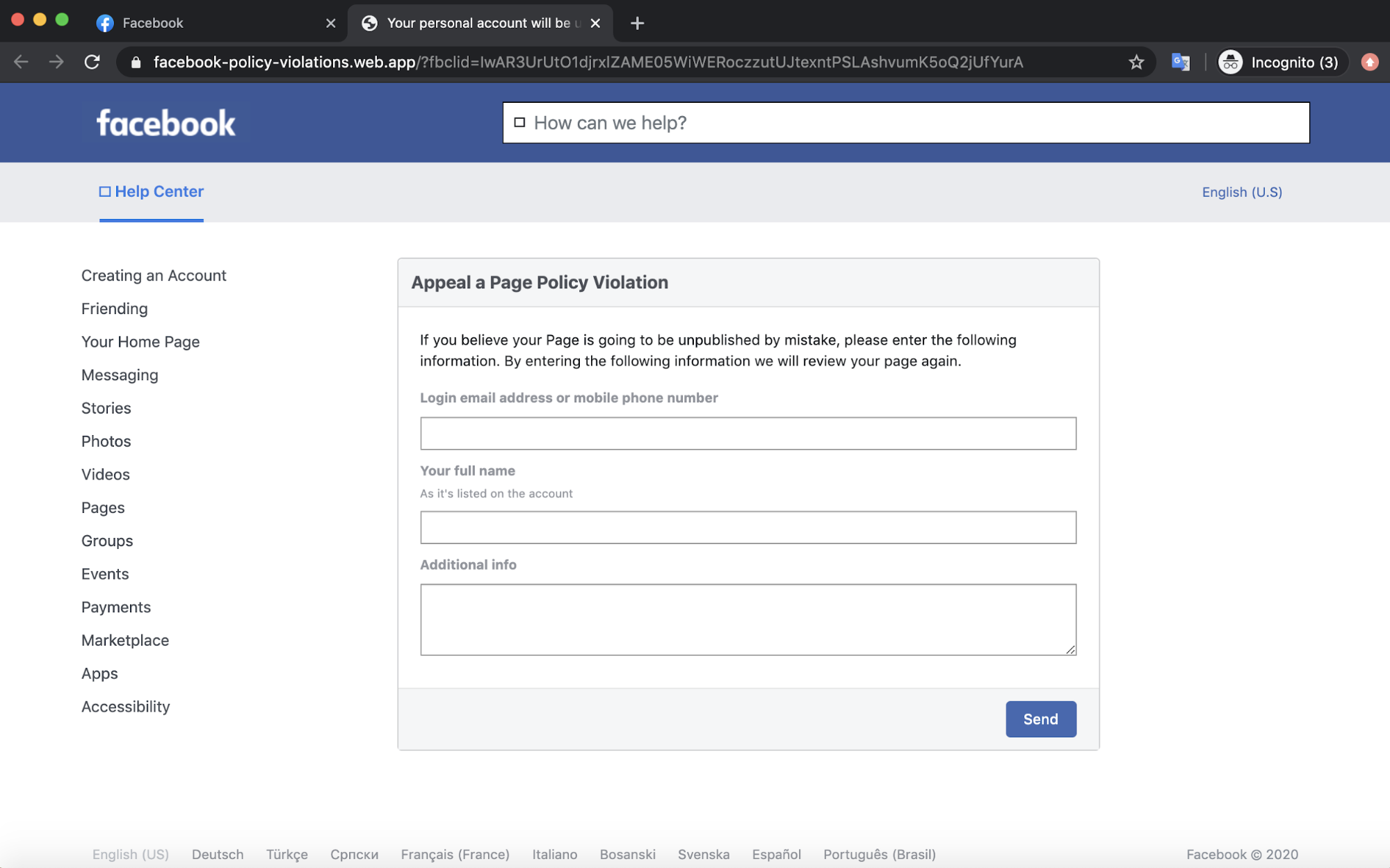1390x868 pixels.
Task: Bookmark this page with star icon
Action: (x=1136, y=62)
